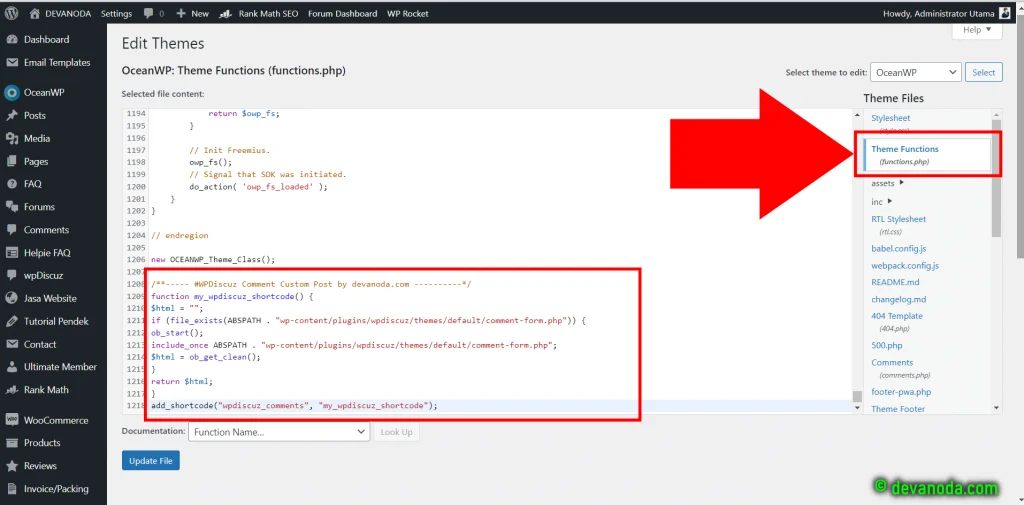The image size is (1024, 505).
Task: Click the 'function my_wpdiscuz_shortcode()' line
Action: (x=232, y=296)
